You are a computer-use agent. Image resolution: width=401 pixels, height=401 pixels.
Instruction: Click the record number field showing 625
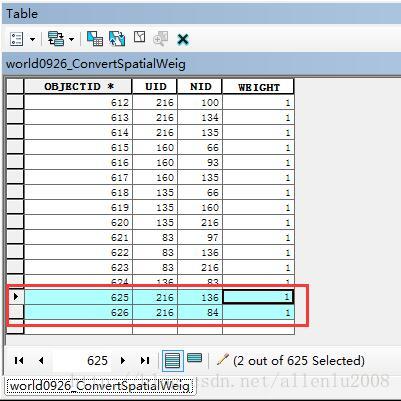(x=83, y=360)
